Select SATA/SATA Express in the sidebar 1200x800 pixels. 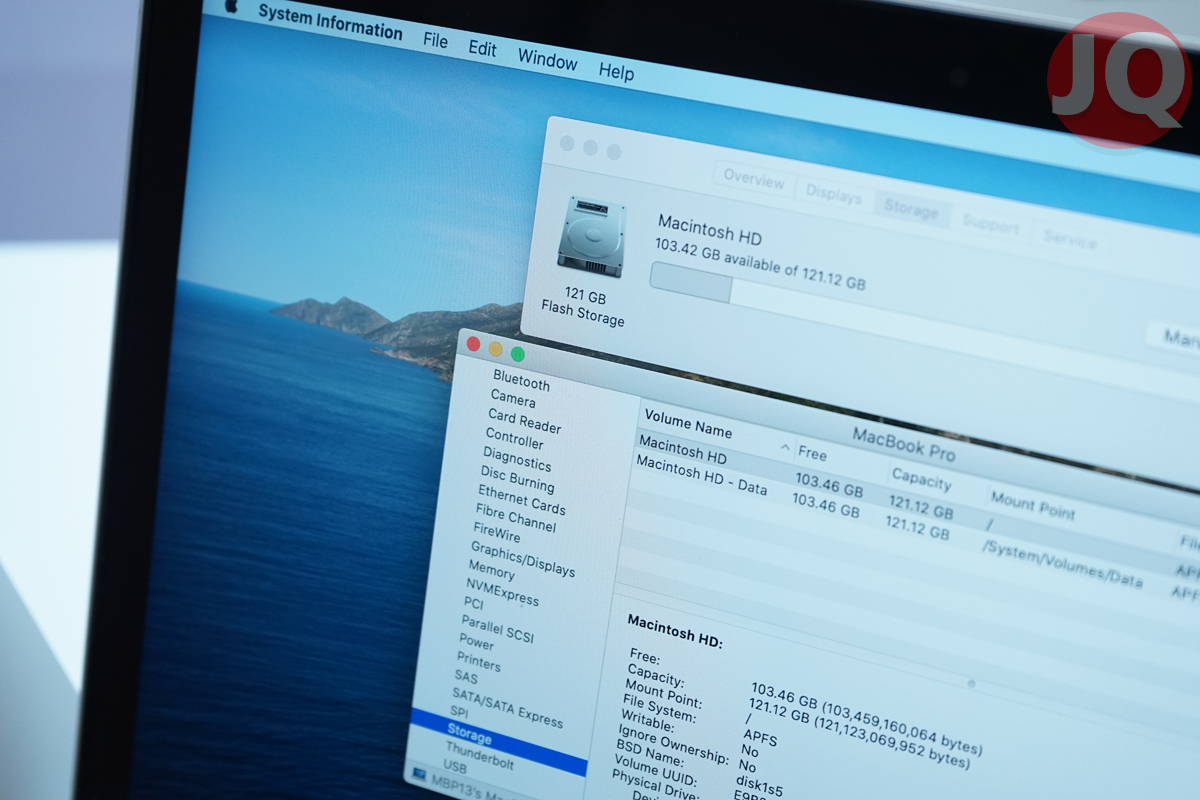click(507, 707)
